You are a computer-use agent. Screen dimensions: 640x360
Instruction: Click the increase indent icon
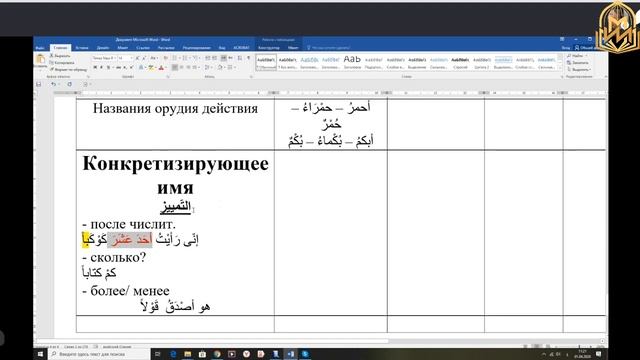[x=215, y=58]
